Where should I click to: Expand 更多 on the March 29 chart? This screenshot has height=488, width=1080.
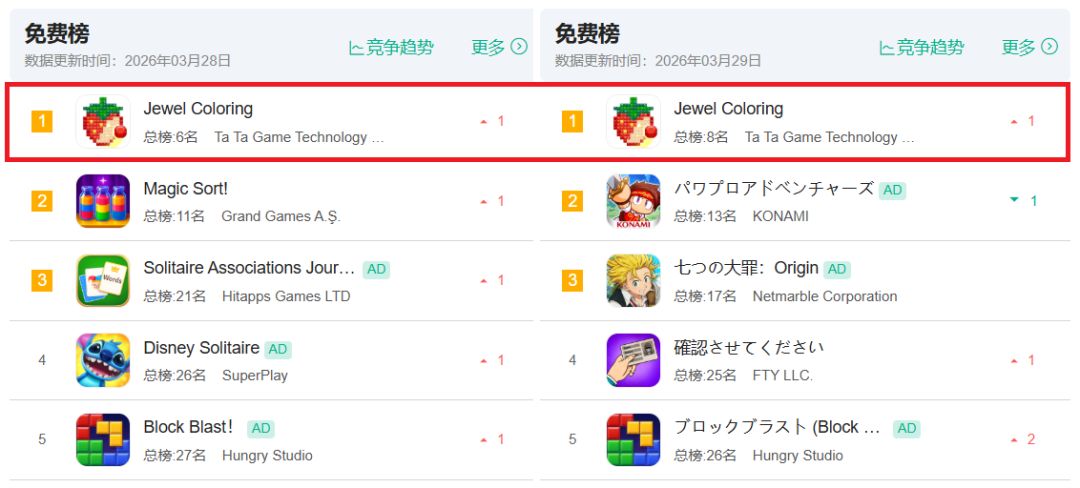(x=1029, y=47)
